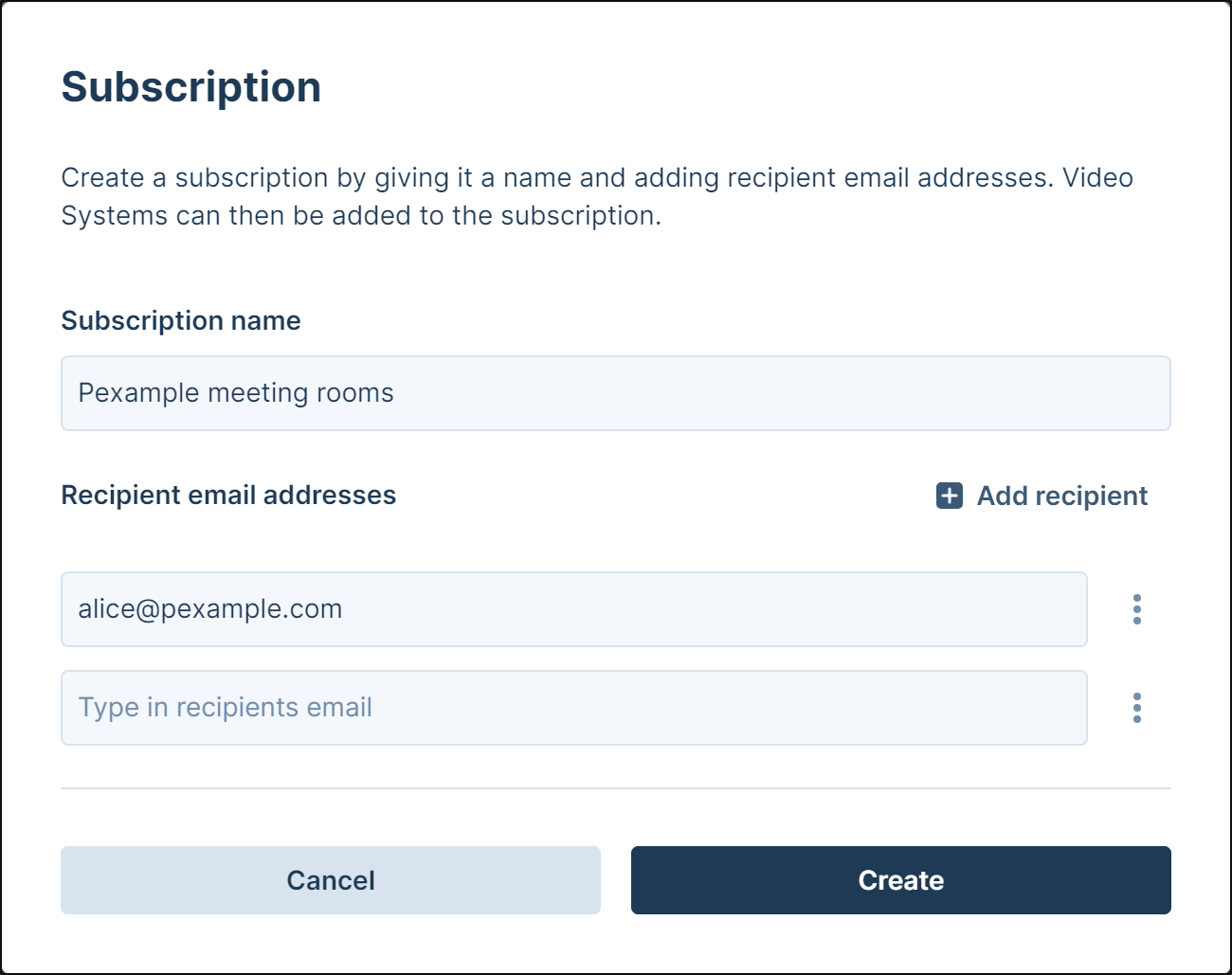Screen dimensions: 1232x975
Task: Click the Add recipient text label
Action: click(1061, 496)
